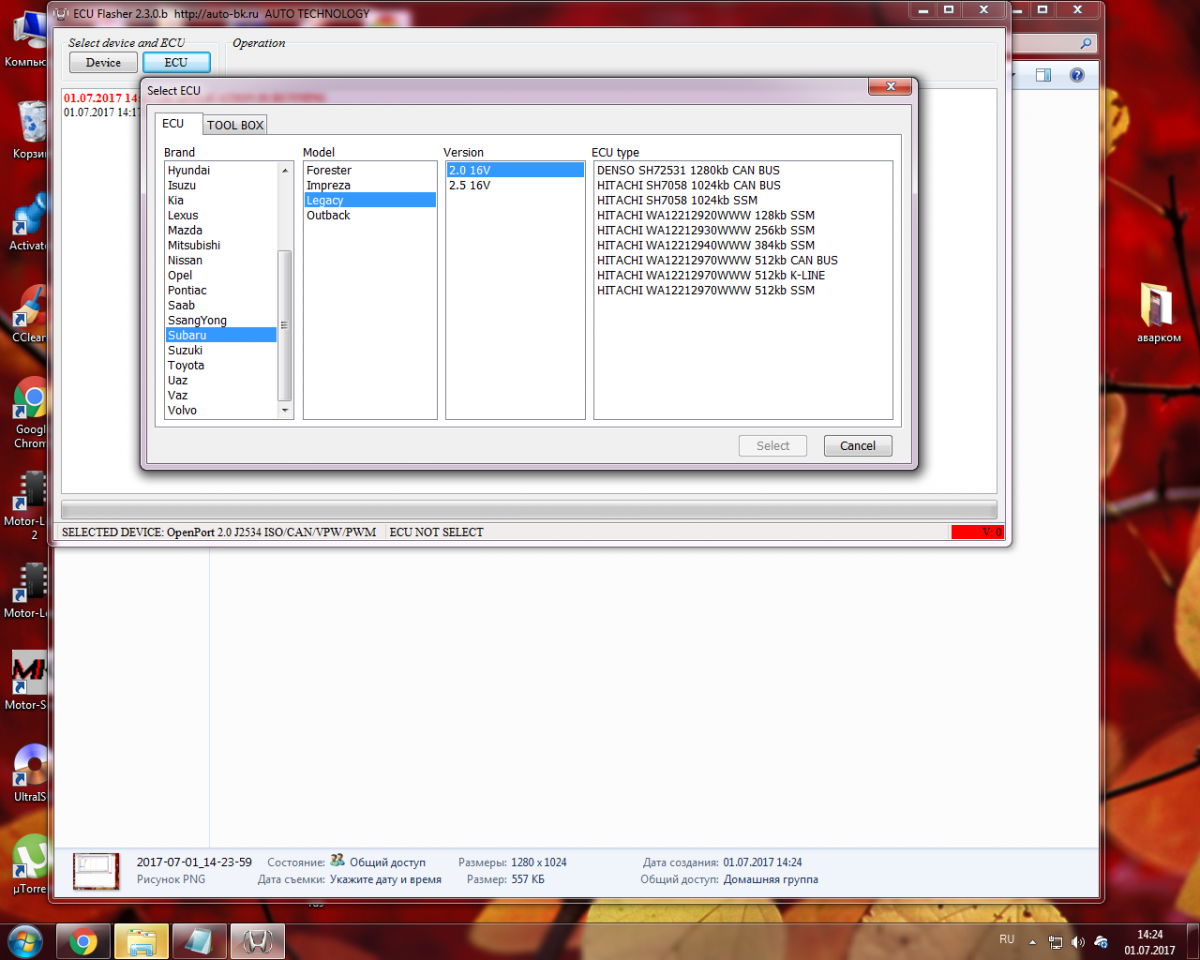Open the аварком folder on desktop
This screenshot has width=1200, height=960.
click(1159, 312)
